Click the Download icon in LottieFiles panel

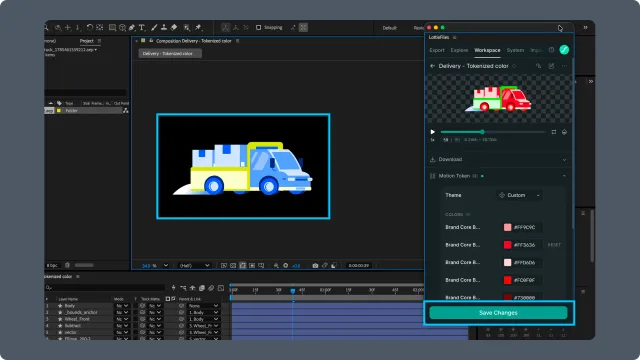(x=433, y=159)
